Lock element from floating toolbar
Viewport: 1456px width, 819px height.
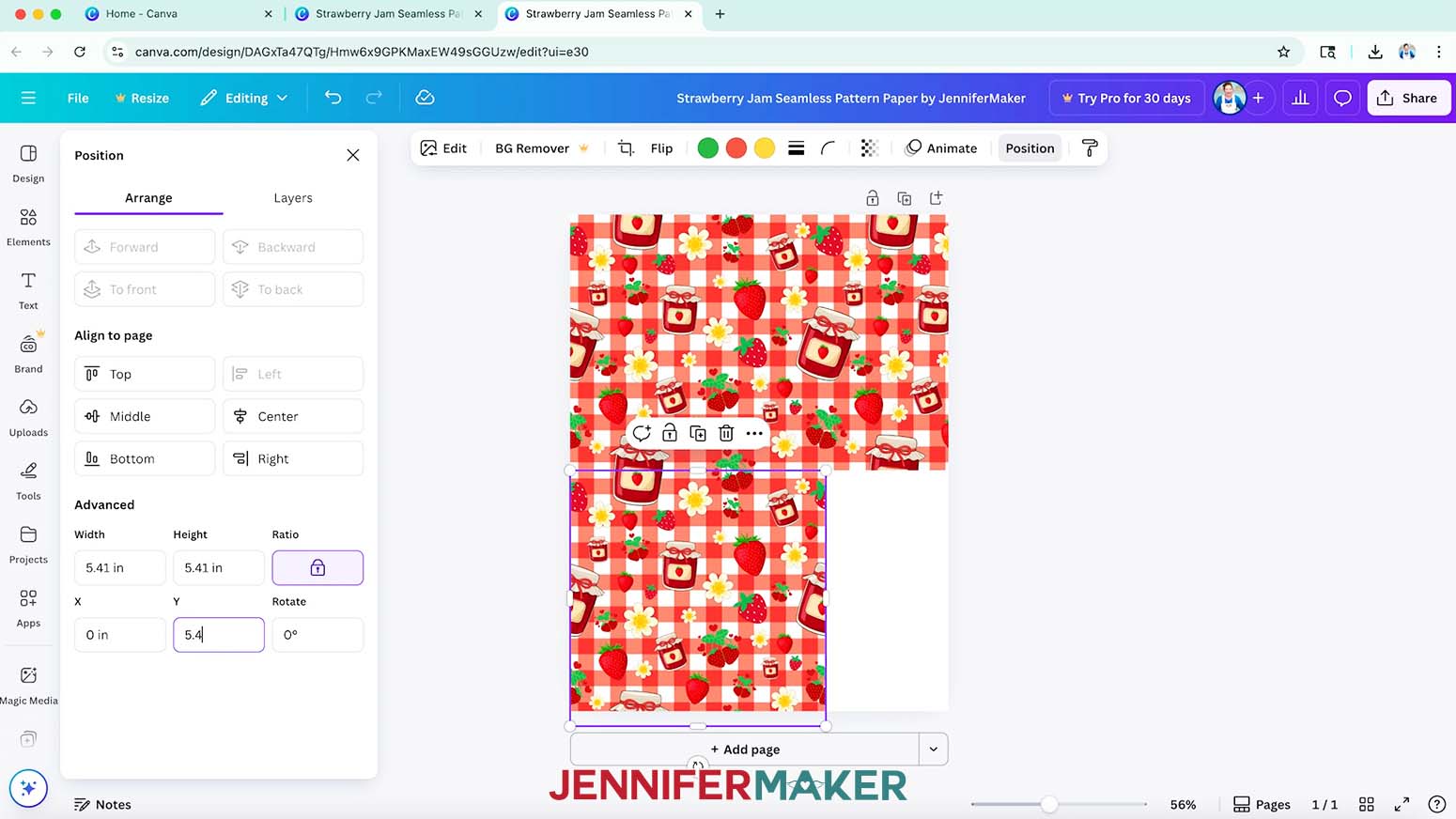pyautogui.click(x=670, y=433)
